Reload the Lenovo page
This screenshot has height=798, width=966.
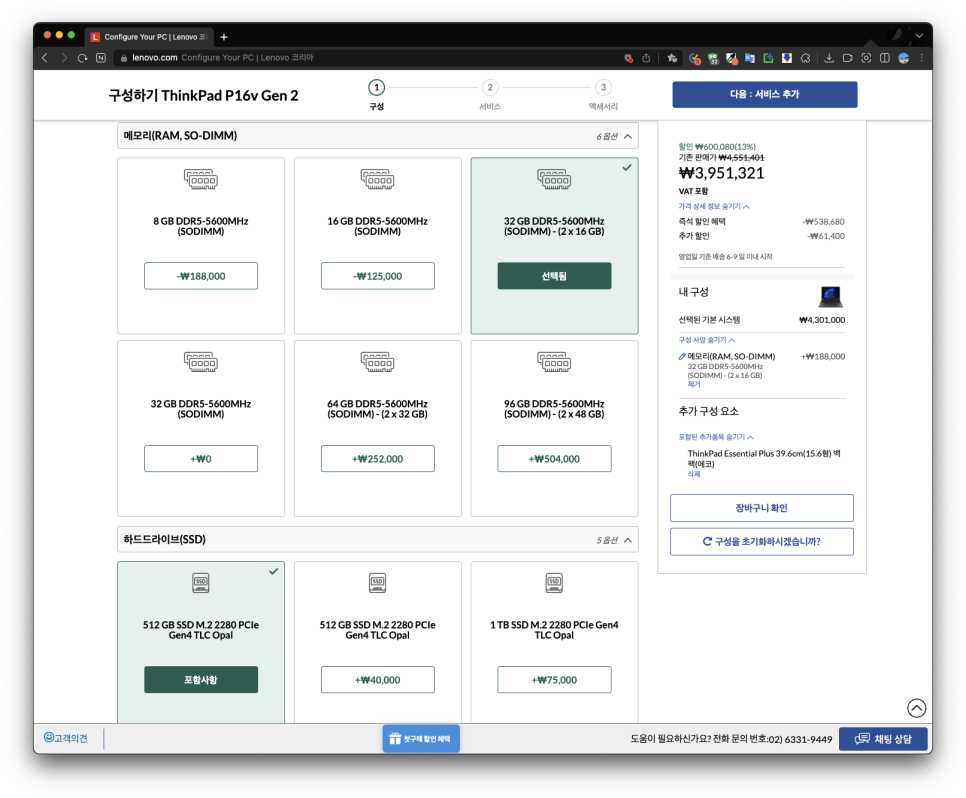point(83,58)
